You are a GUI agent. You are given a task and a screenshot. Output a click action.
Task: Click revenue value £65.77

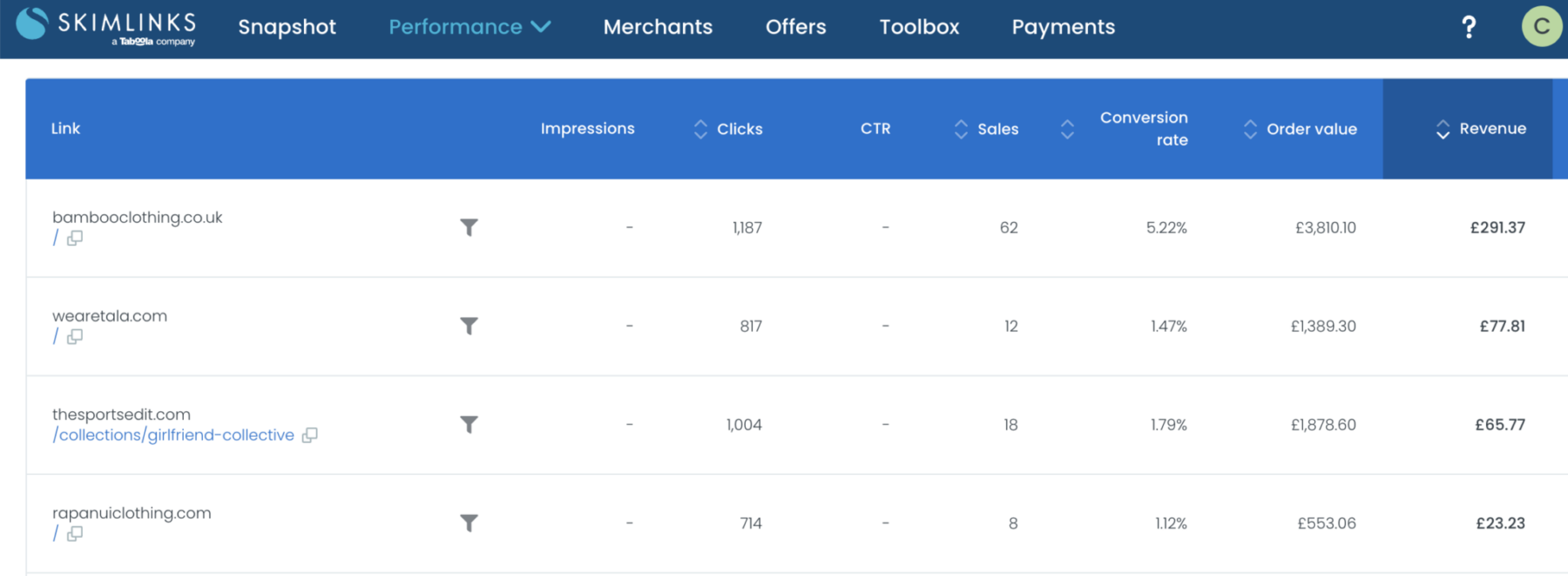[x=1500, y=424]
